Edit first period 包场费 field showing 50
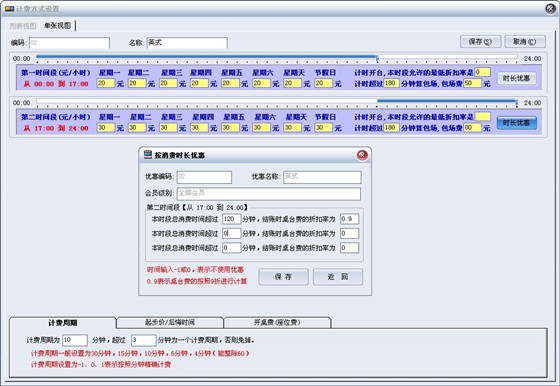Viewport: 560px width, 386px height. pos(472,83)
